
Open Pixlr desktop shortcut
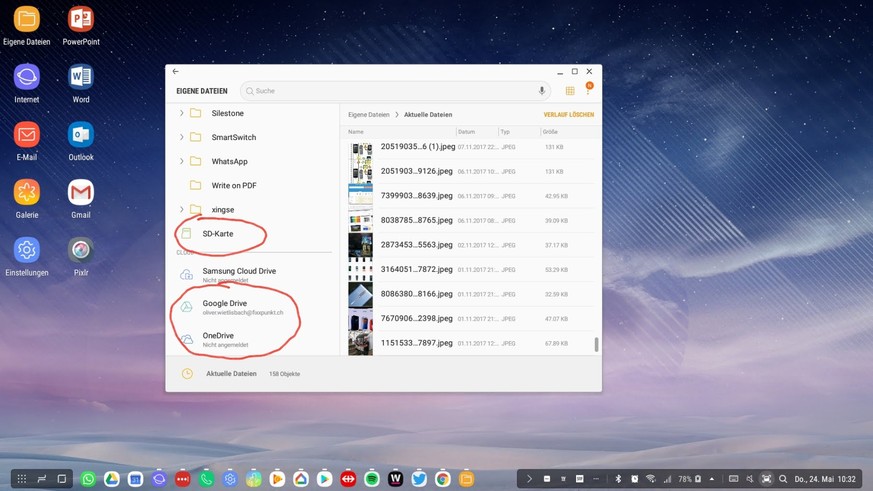[x=81, y=250]
